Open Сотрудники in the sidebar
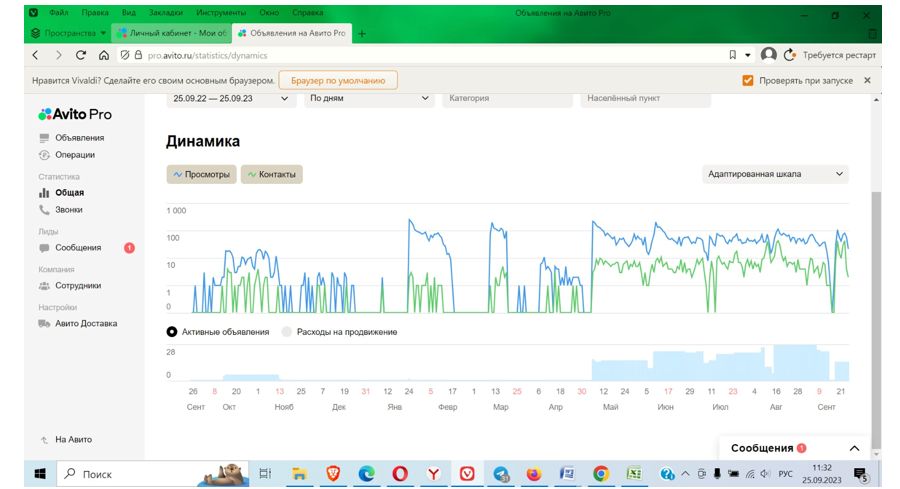 (78, 286)
